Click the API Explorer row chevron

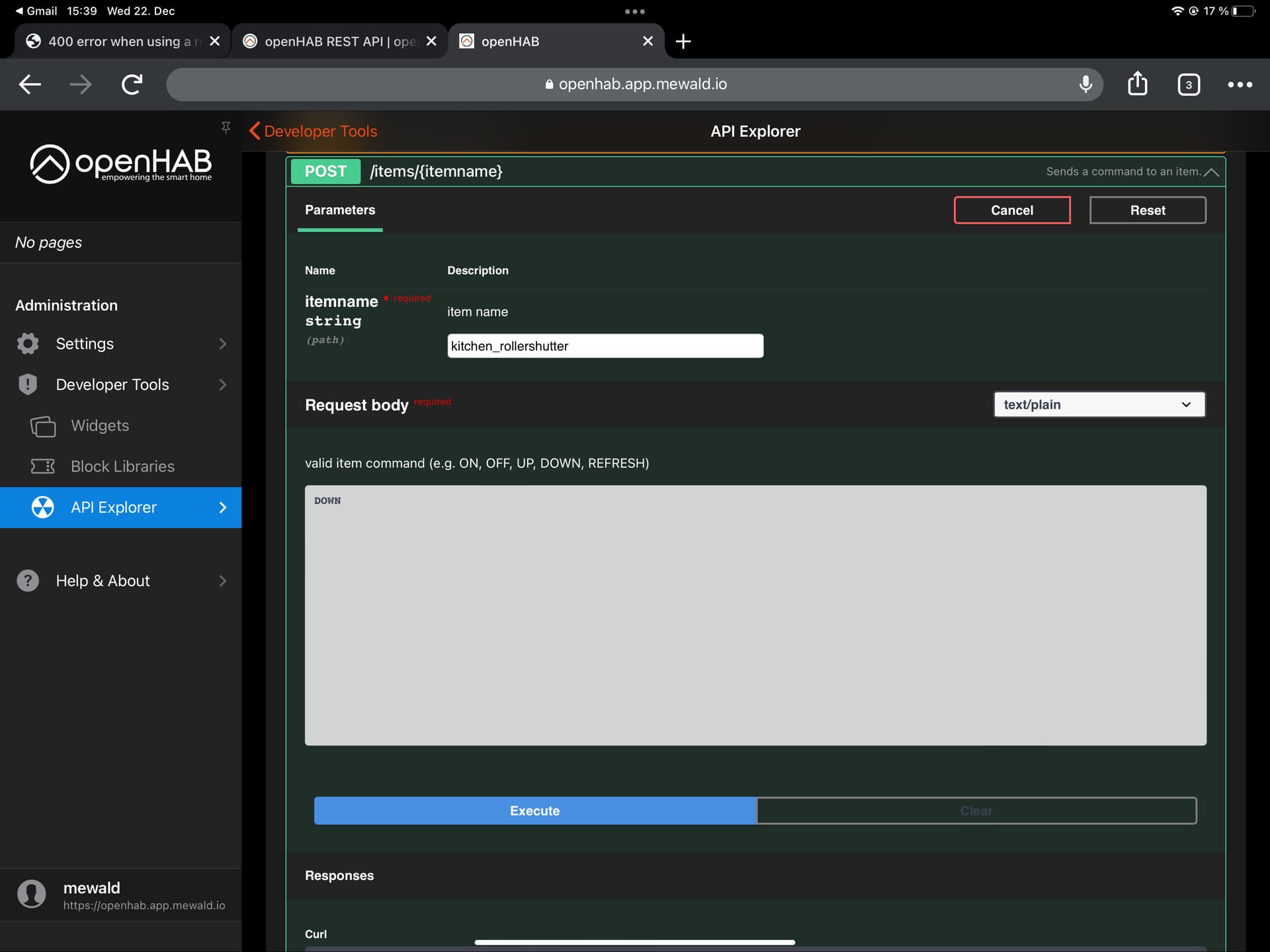(x=222, y=507)
